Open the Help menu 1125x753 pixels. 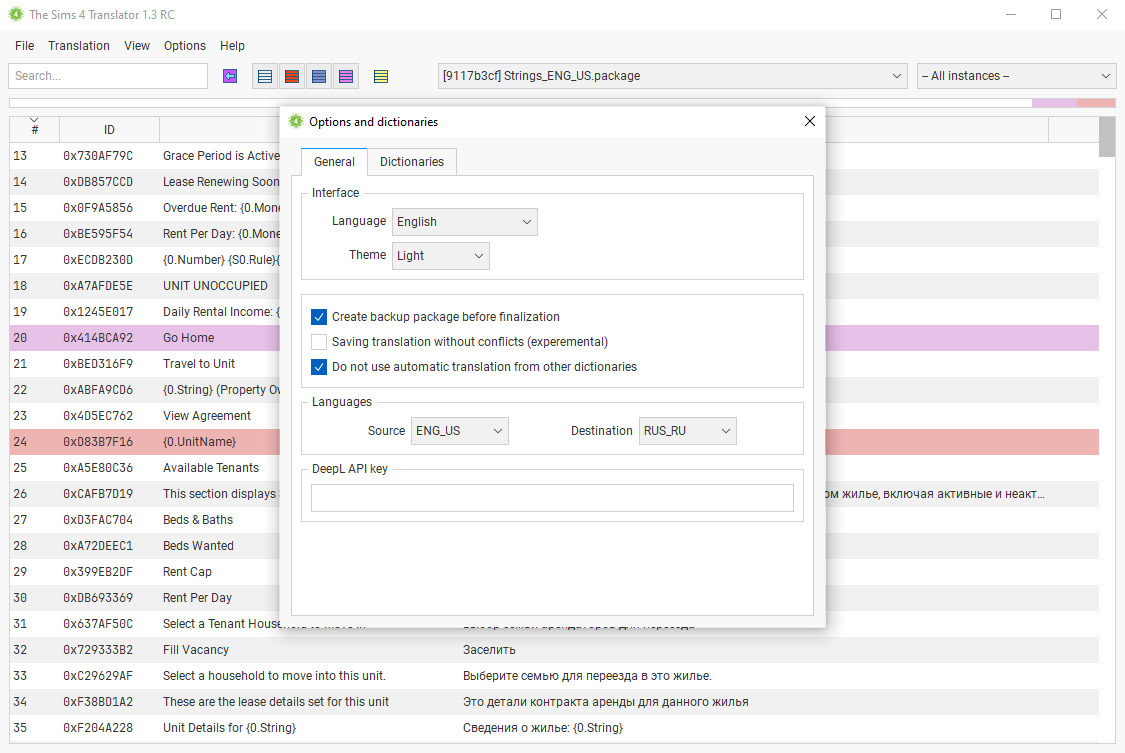coord(232,46)
